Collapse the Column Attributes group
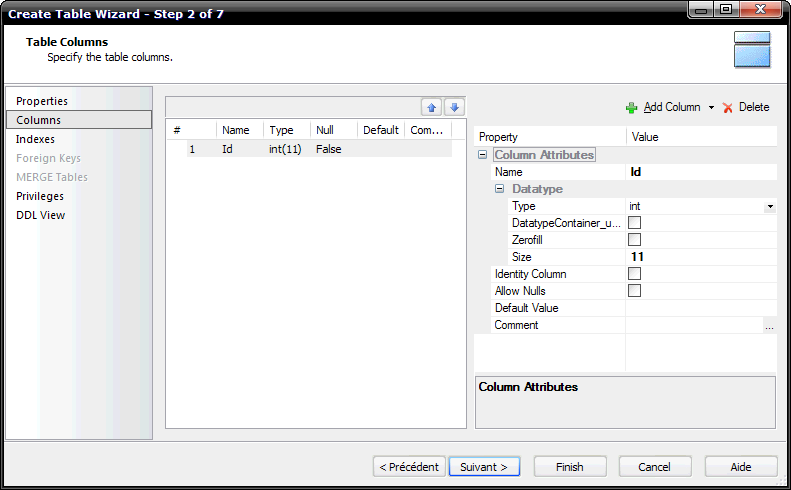 pyautogui.click(x=483, y=155)
